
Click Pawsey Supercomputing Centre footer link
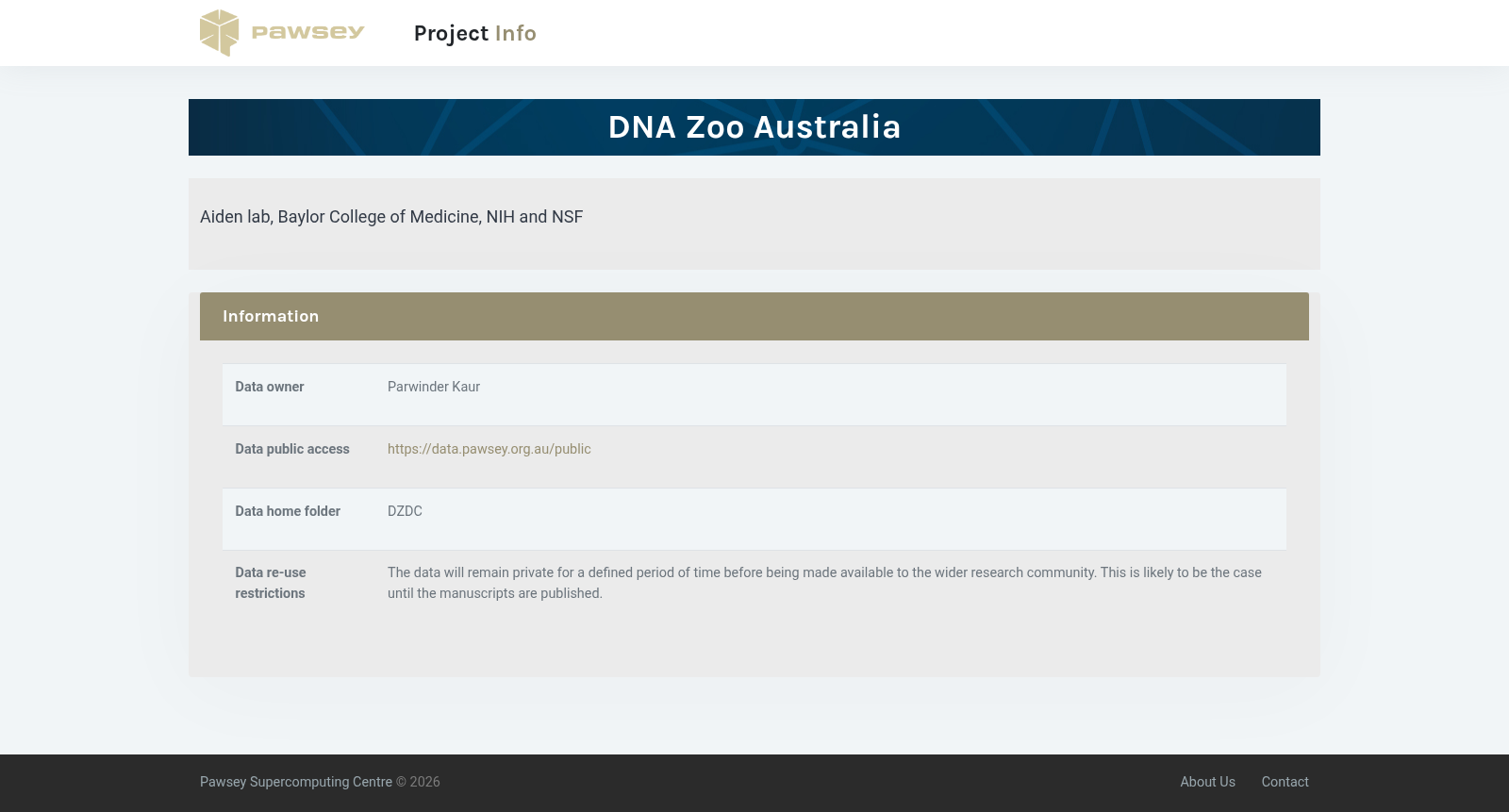pyautogui.click(x=296, y=782)
